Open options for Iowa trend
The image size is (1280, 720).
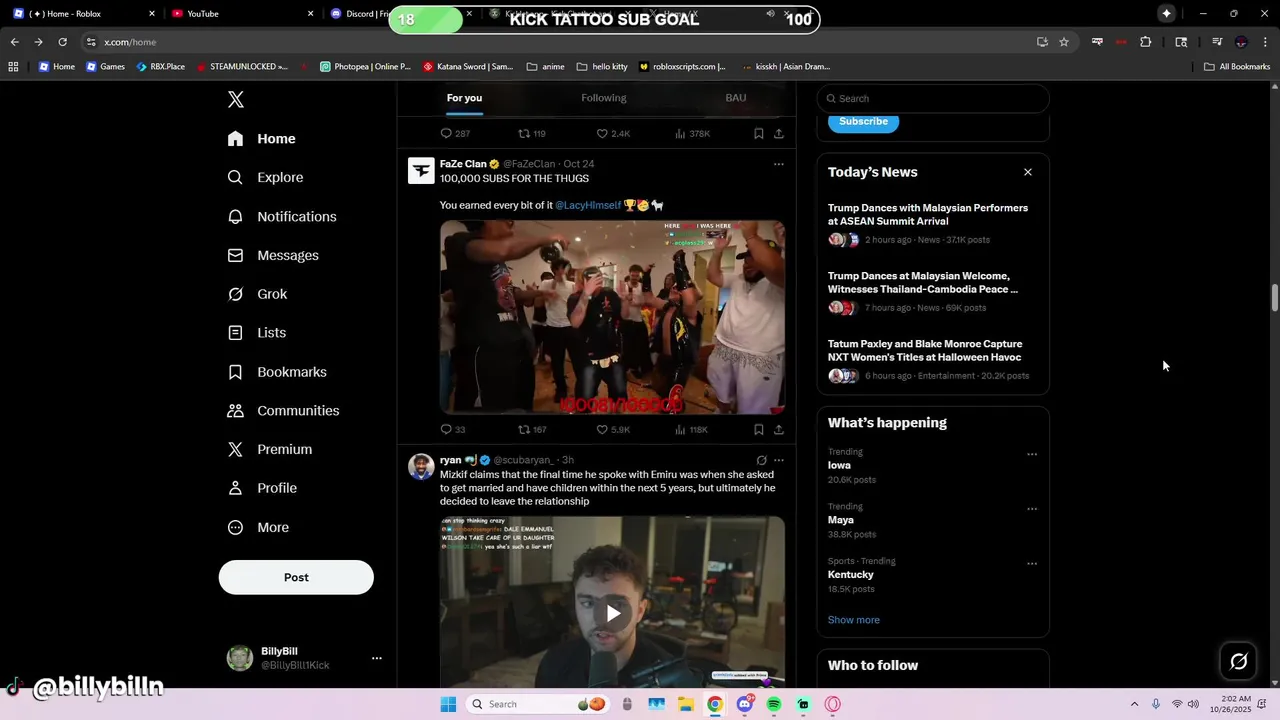click(x=1032, y=454)
